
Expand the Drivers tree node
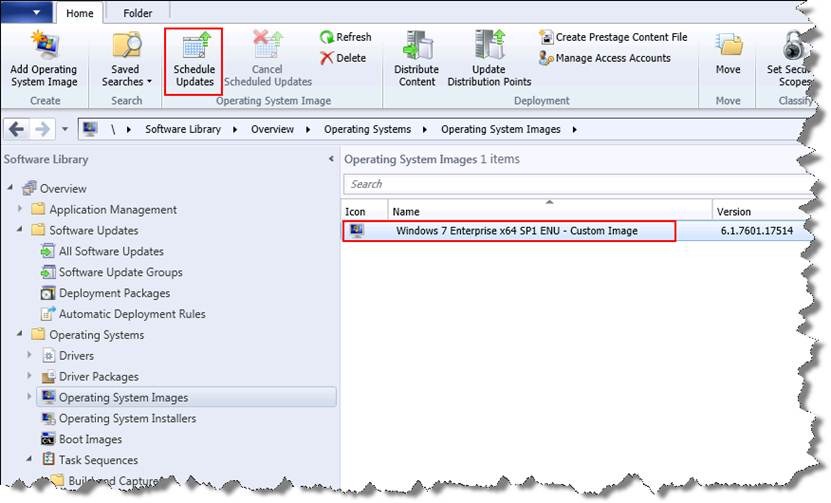pos(30,355)
